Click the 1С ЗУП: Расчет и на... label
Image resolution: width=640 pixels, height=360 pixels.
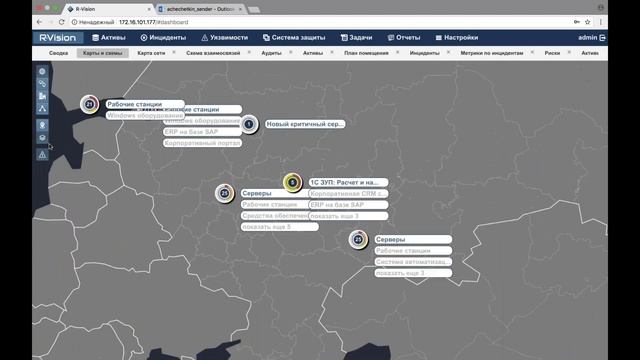pyautogui.click(x=348, y=182)
